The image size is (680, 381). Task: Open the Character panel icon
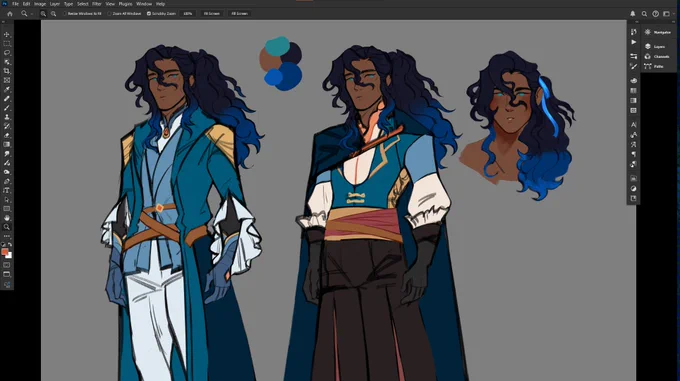coord(634,124)
